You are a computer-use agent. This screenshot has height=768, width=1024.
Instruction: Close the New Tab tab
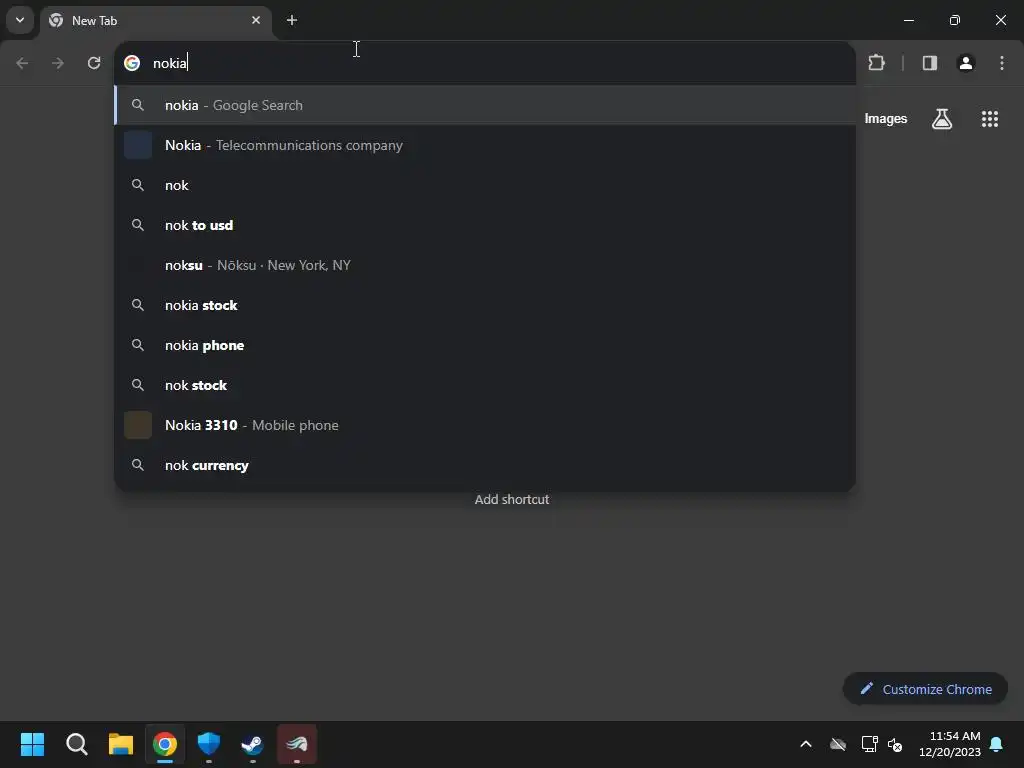pos(255,20)
